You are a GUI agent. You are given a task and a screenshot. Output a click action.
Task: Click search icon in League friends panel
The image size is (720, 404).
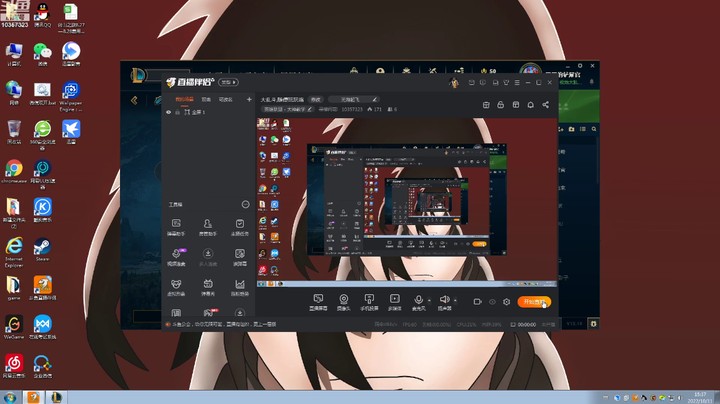[x=594, y=129]
